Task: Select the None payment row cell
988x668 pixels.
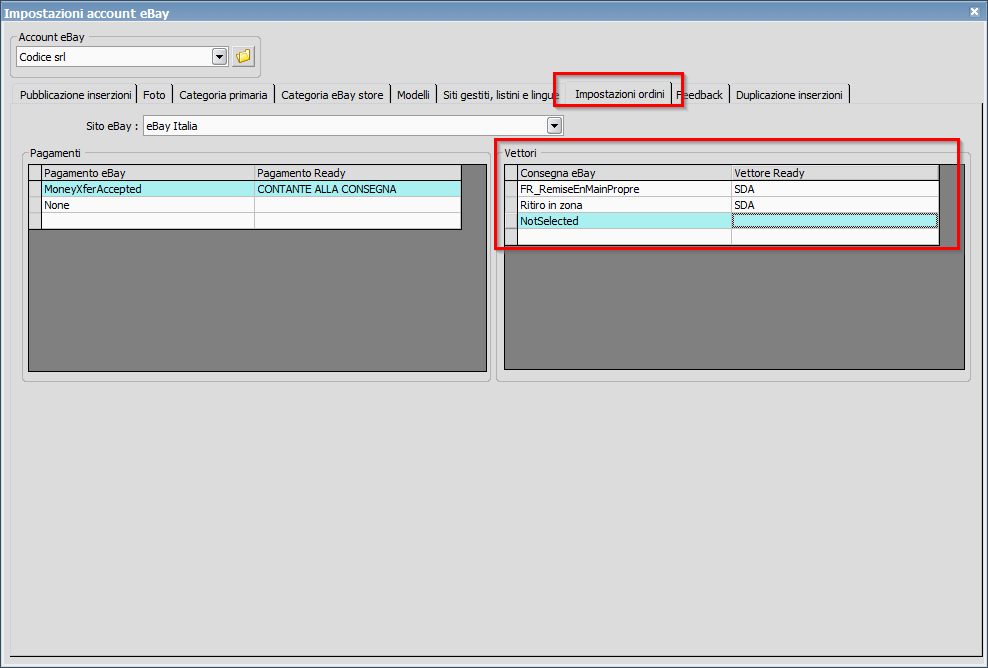Action: click(148, 205)
